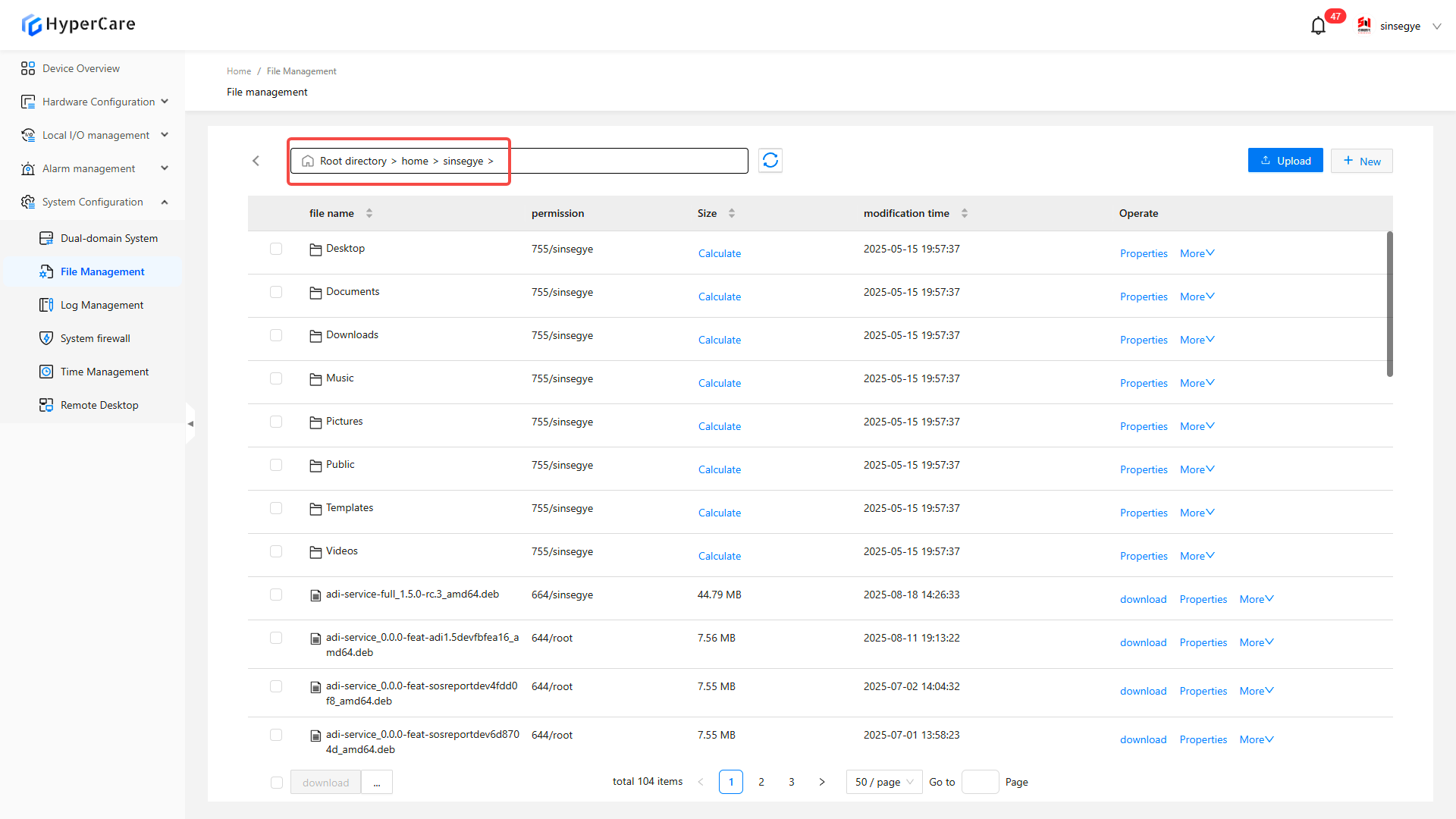Collapse the sidebar using handle arrow
The image size is (1456, 819).
[x=190, y=424]
